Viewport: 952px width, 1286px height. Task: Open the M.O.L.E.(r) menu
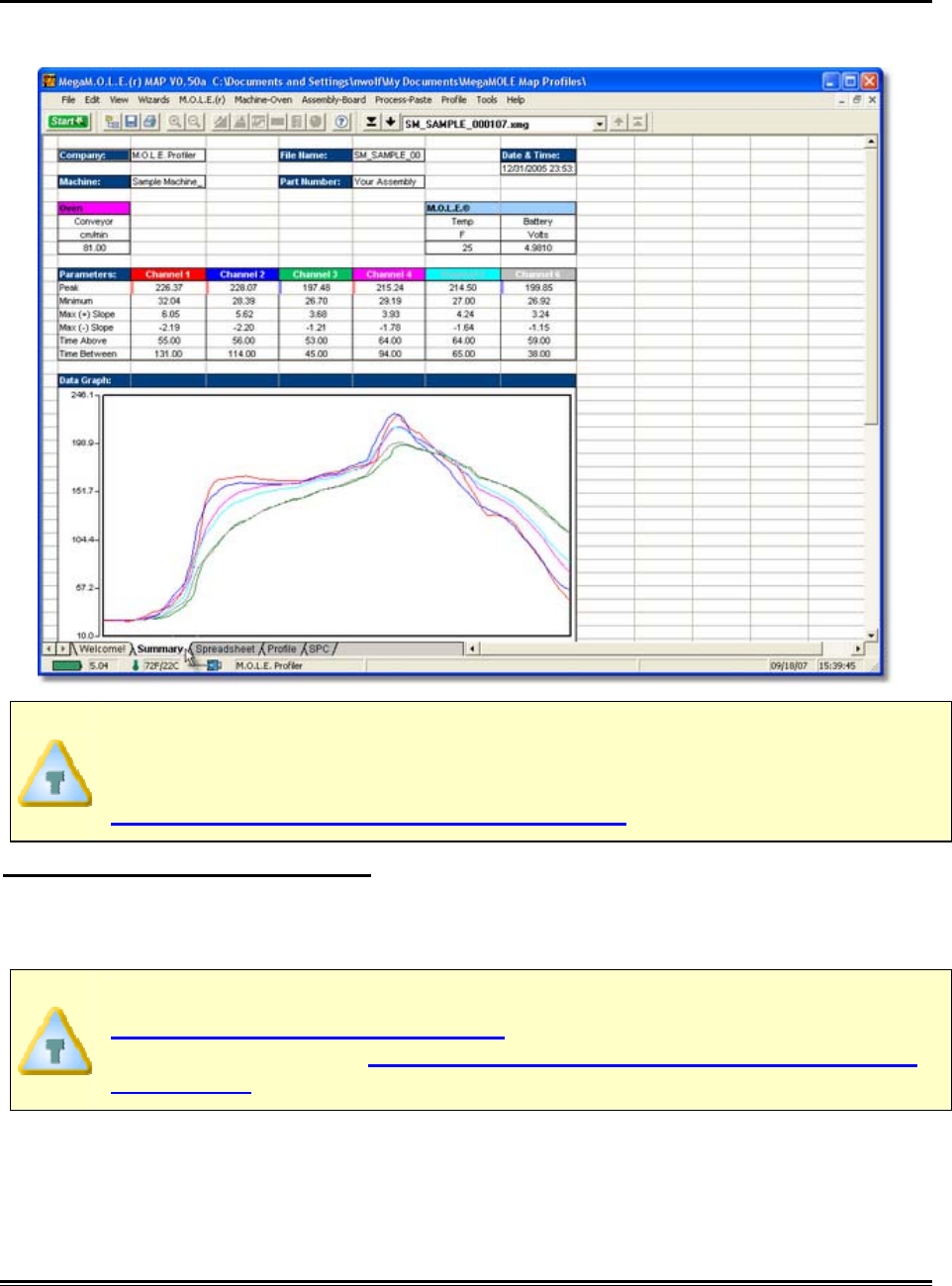tap(202, 100)
